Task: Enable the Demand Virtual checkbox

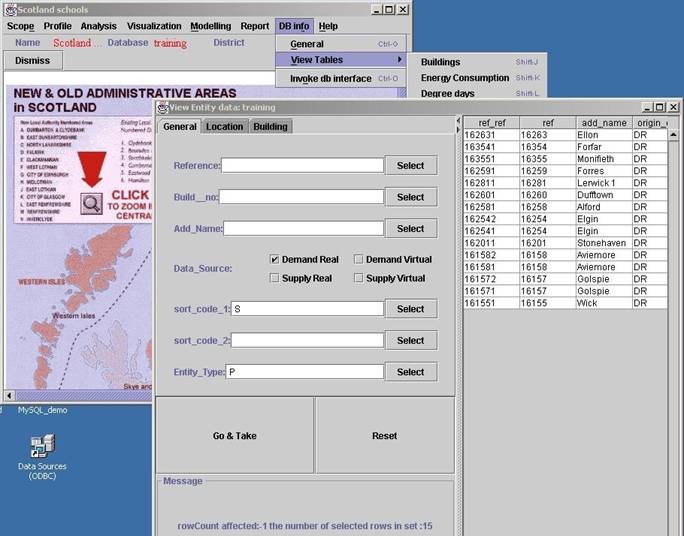Action: click(359, 259)
